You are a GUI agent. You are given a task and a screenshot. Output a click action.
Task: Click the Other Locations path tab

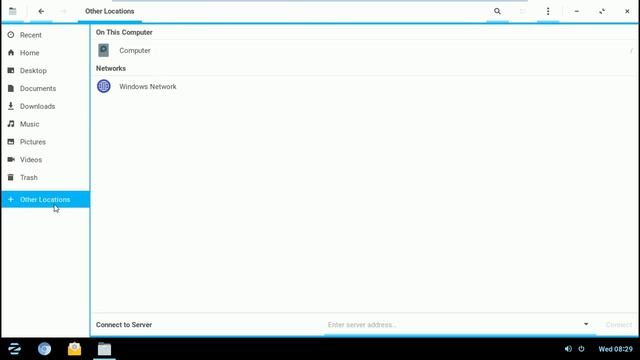110,11
